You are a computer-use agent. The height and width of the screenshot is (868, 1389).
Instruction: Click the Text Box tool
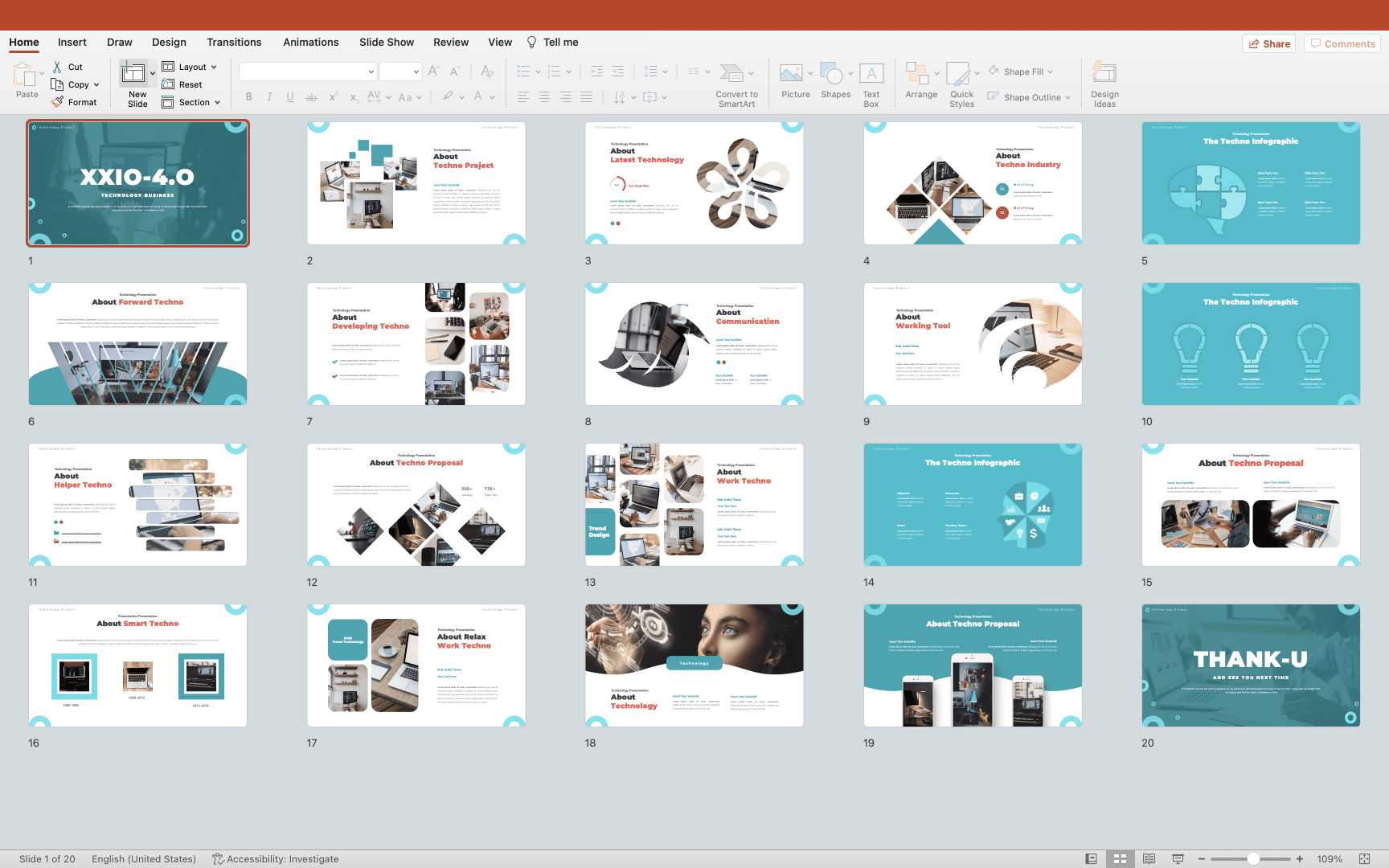(871, 74)
